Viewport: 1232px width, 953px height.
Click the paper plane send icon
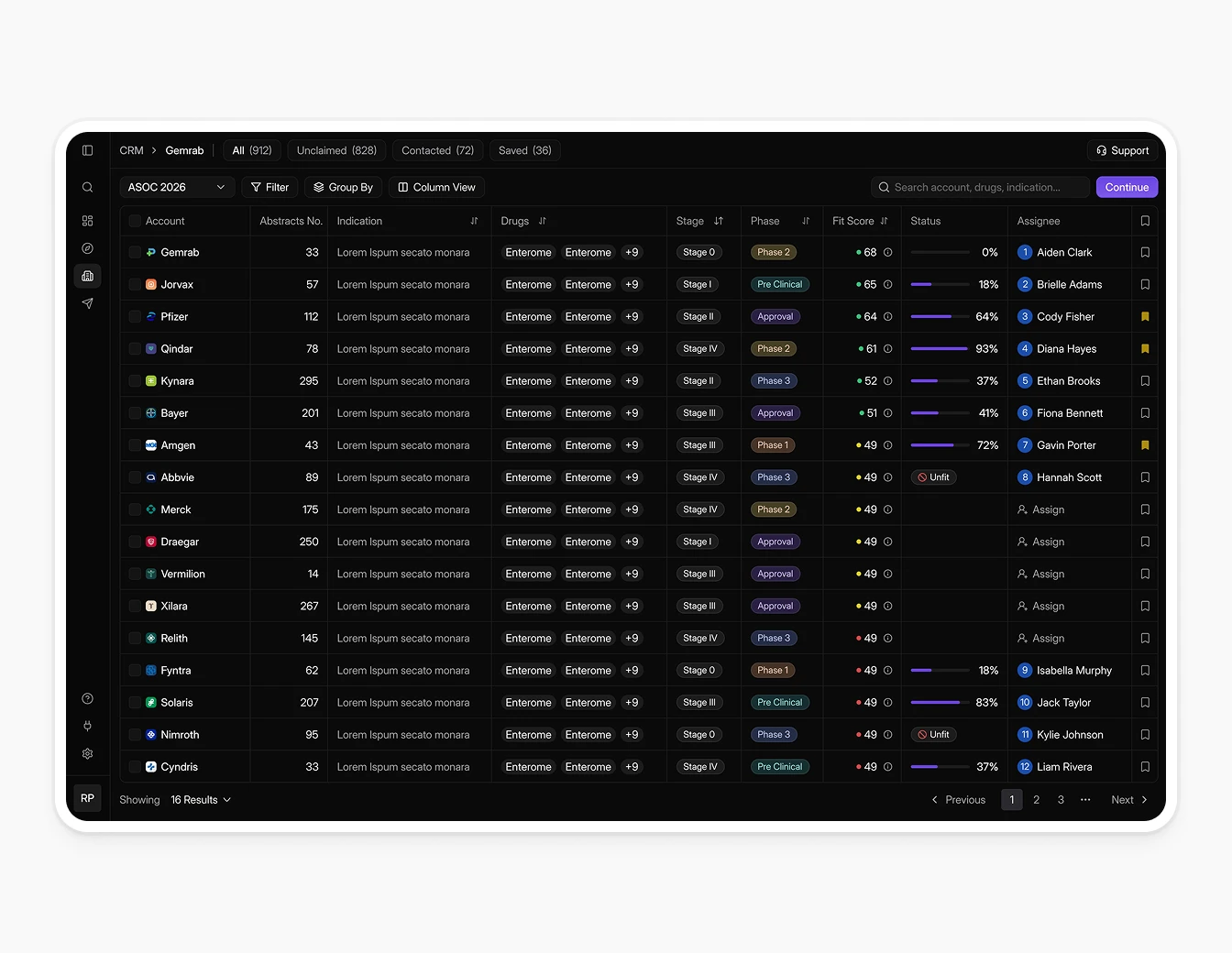point(88,303)
